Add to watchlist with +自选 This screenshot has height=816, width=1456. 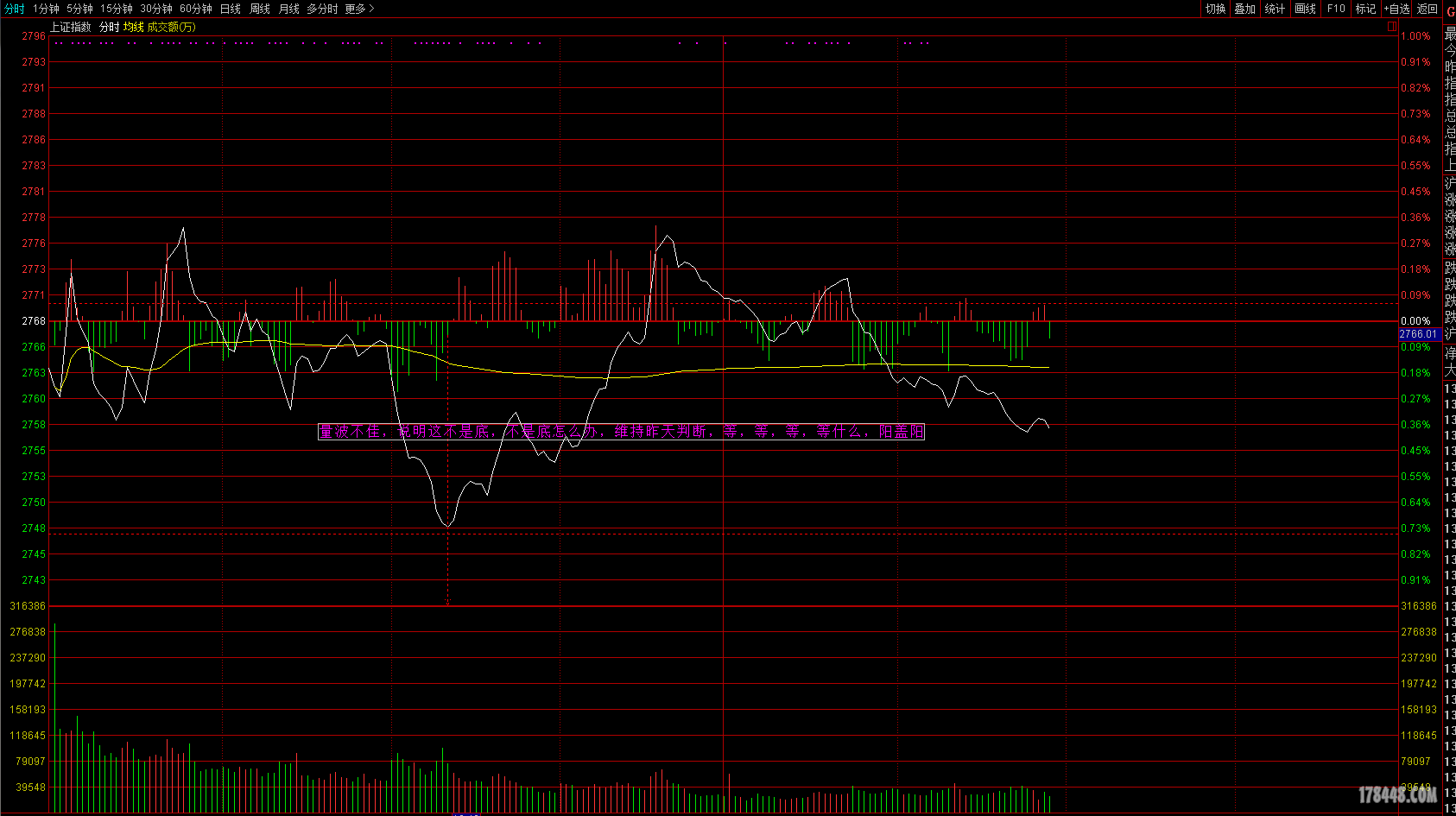coord(1396,9)
